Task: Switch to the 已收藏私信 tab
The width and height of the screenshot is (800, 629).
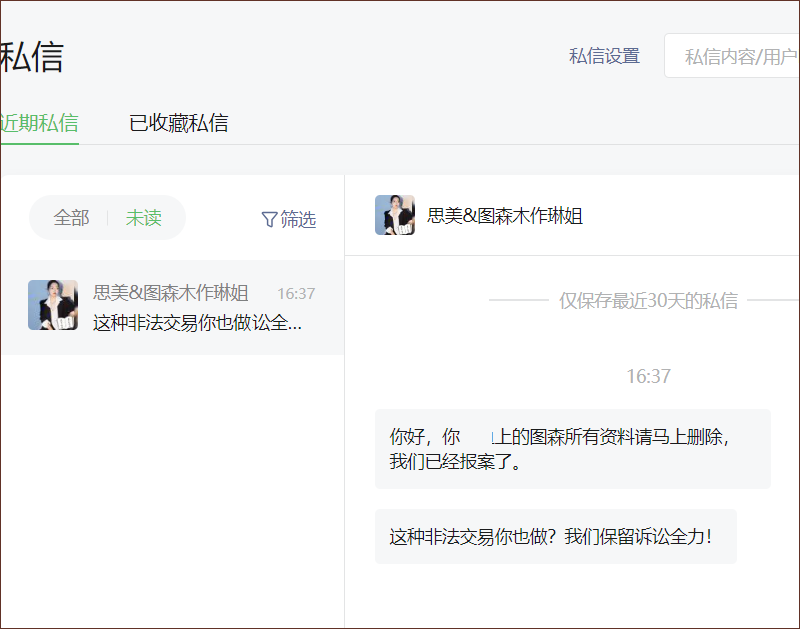Action: point(178,123)
